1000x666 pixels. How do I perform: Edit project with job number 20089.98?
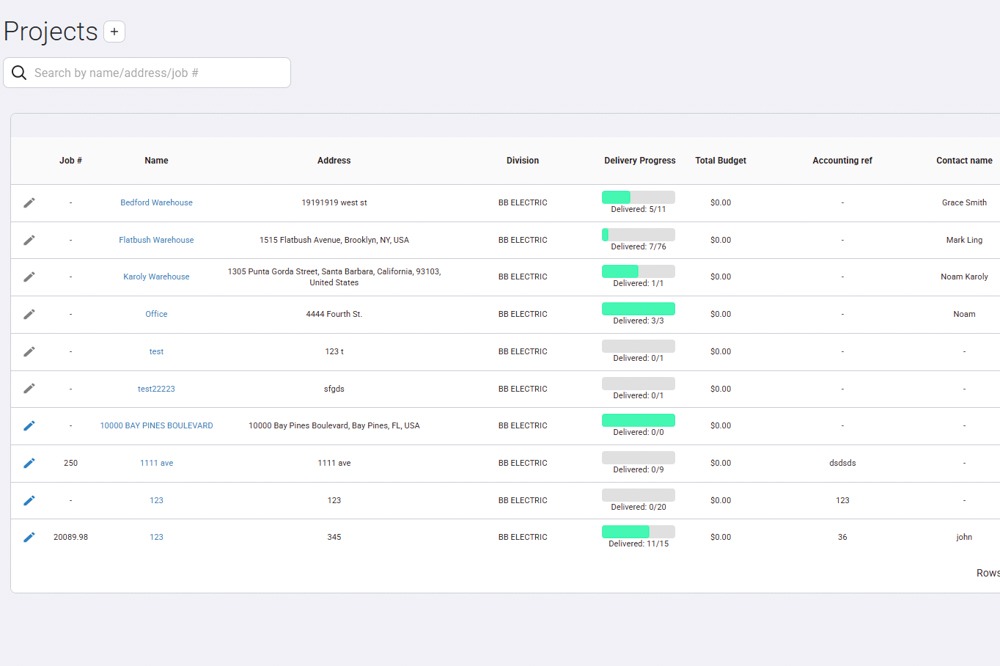(29, 537)
